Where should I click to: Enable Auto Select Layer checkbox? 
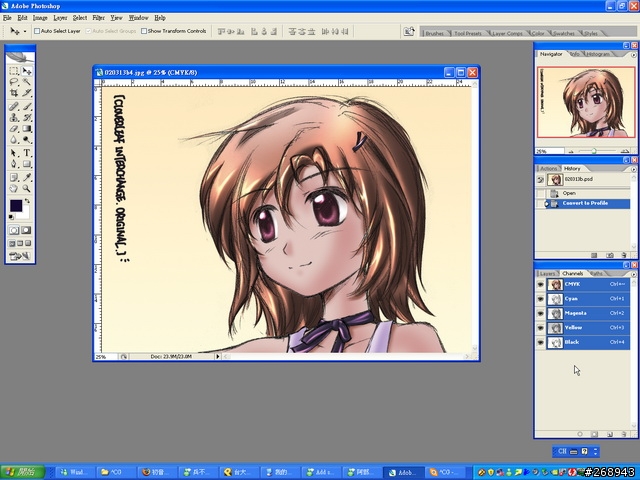click(x=37, y=31)
